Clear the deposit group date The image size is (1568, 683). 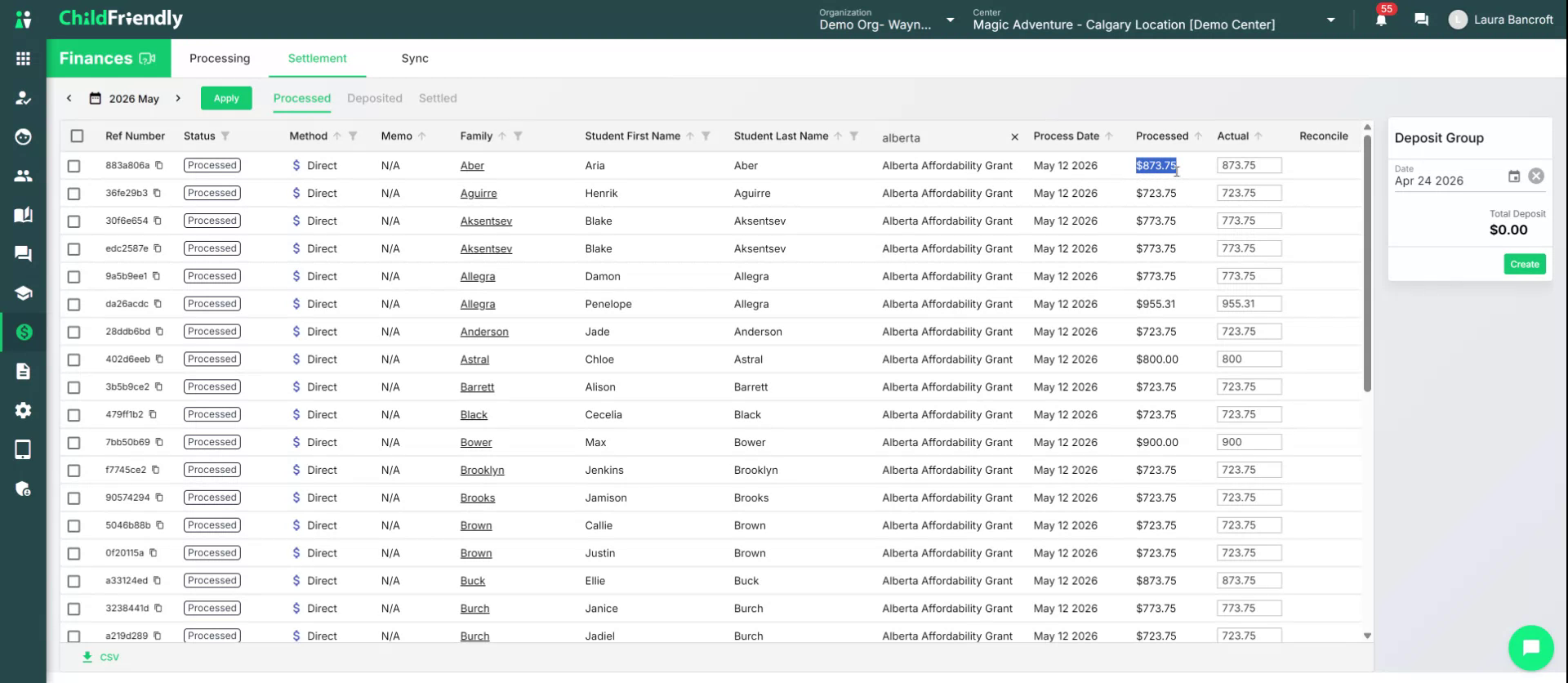(1536, 176)
